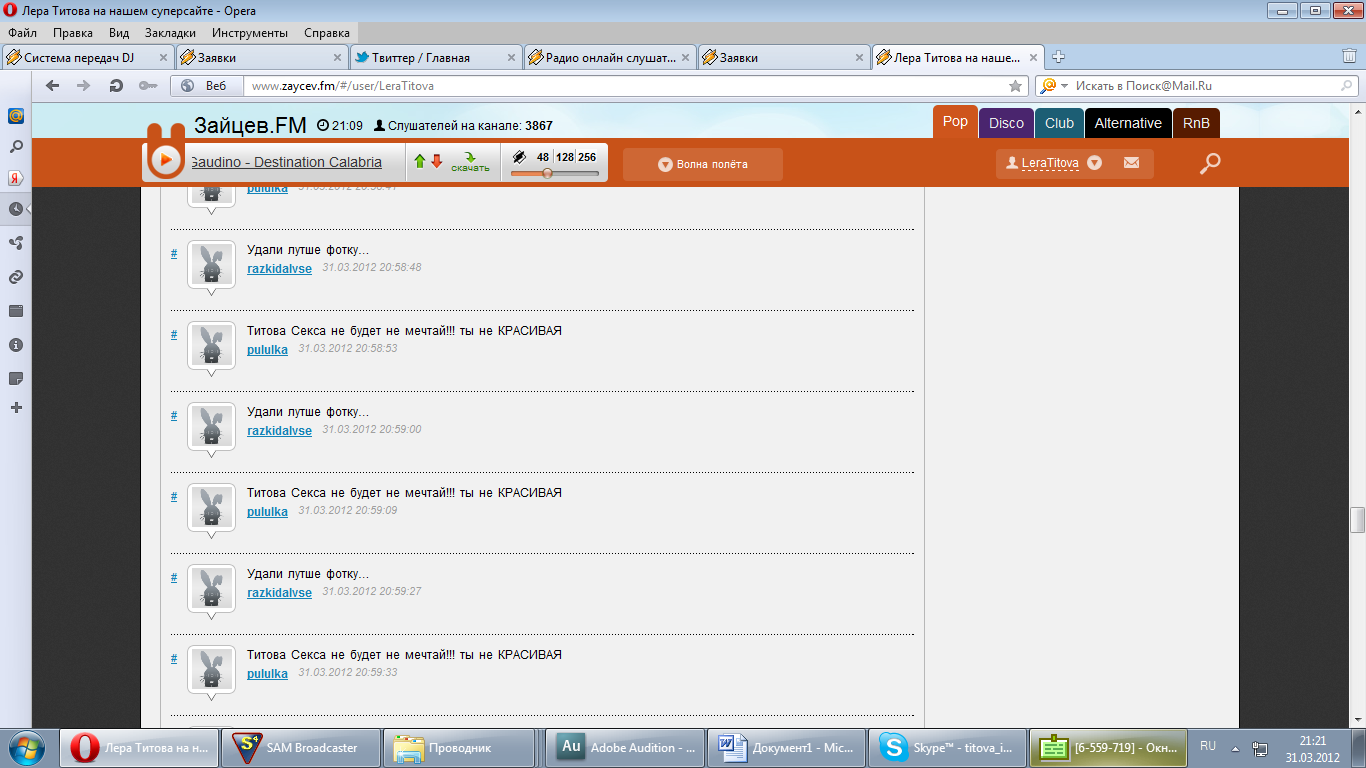Click the address bar URL field
The width and height of the screenshot is (1366, 768).
(x=625, y=86)
